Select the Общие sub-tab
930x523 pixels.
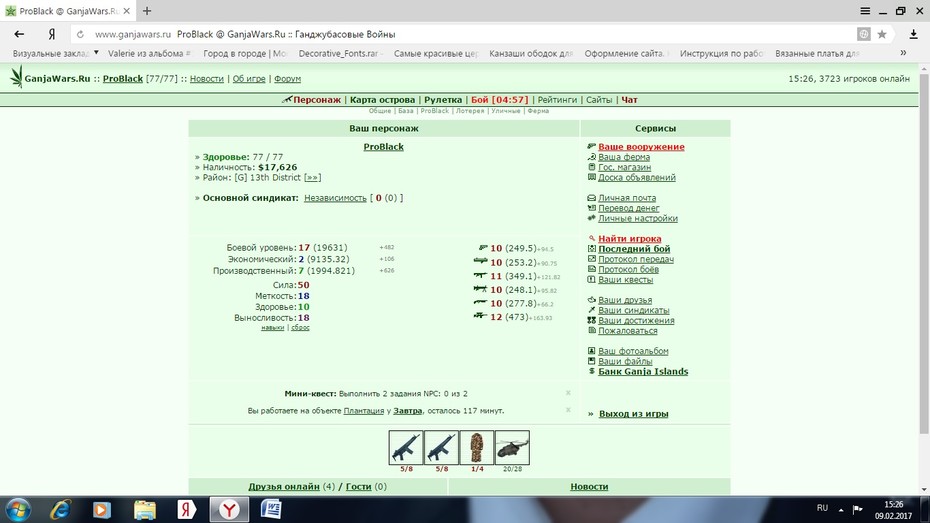[x=380, y=111]
